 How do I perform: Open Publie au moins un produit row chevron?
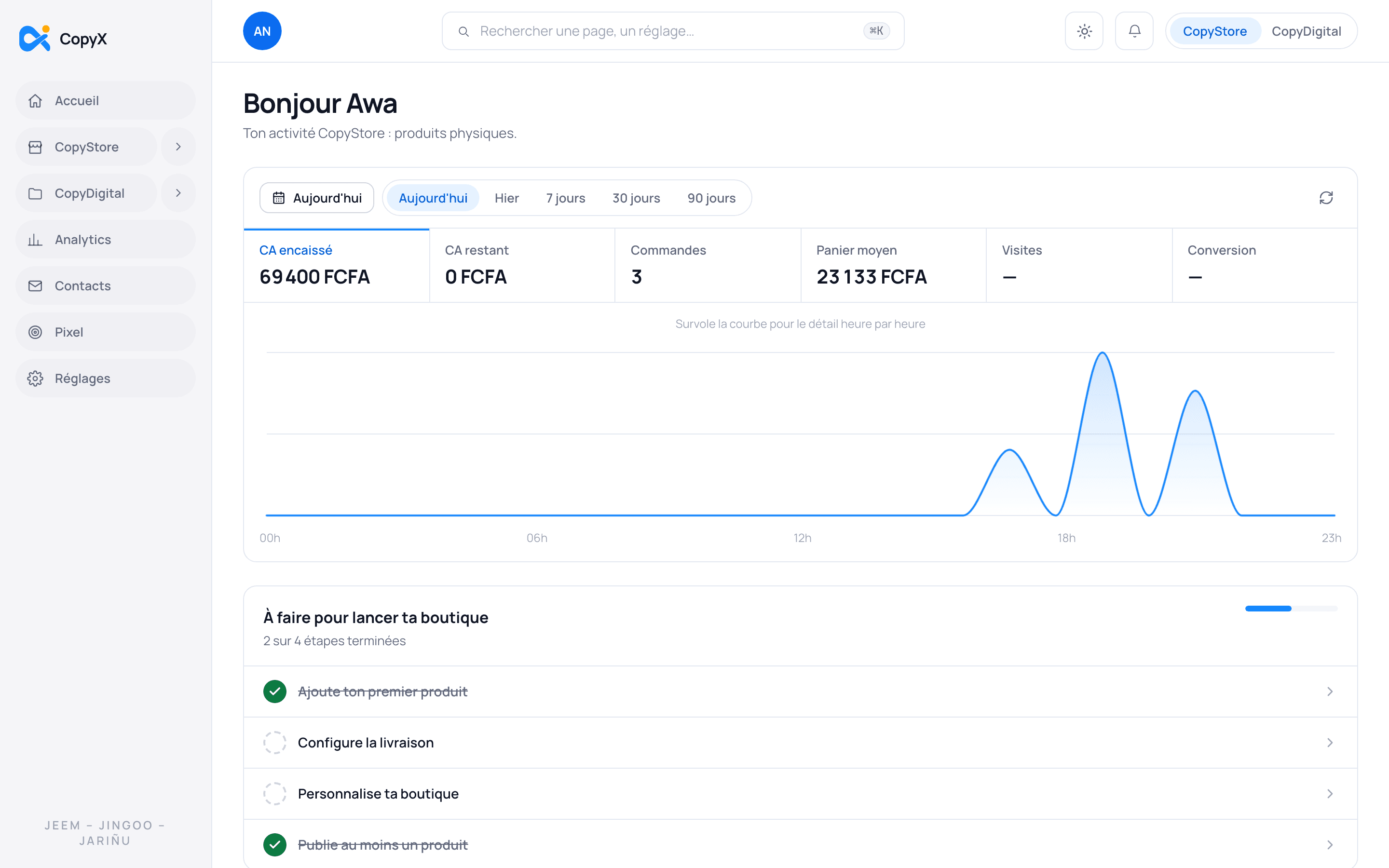(1330, 845)
